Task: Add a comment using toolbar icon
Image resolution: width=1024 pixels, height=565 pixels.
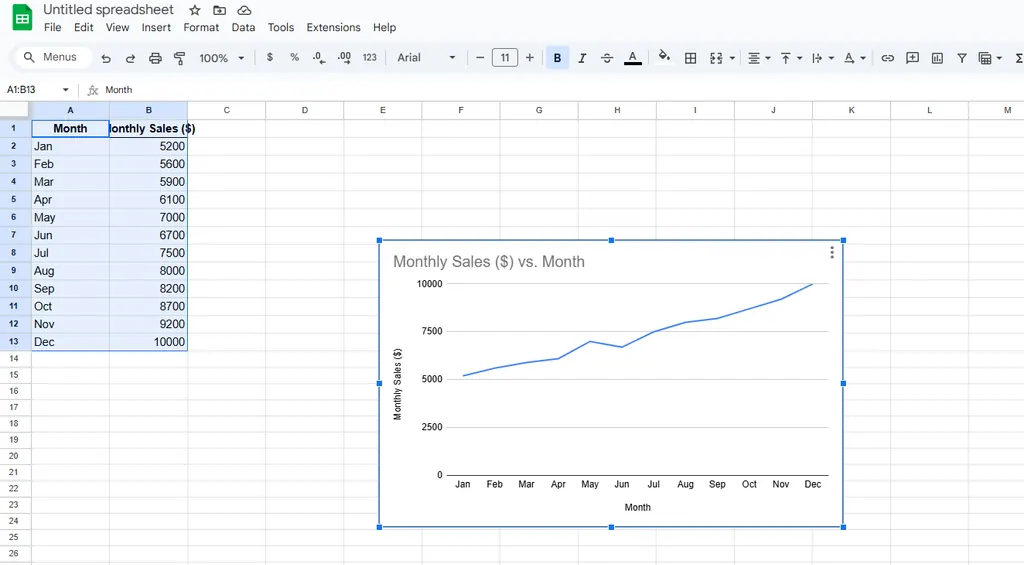Action: point(912,58)
